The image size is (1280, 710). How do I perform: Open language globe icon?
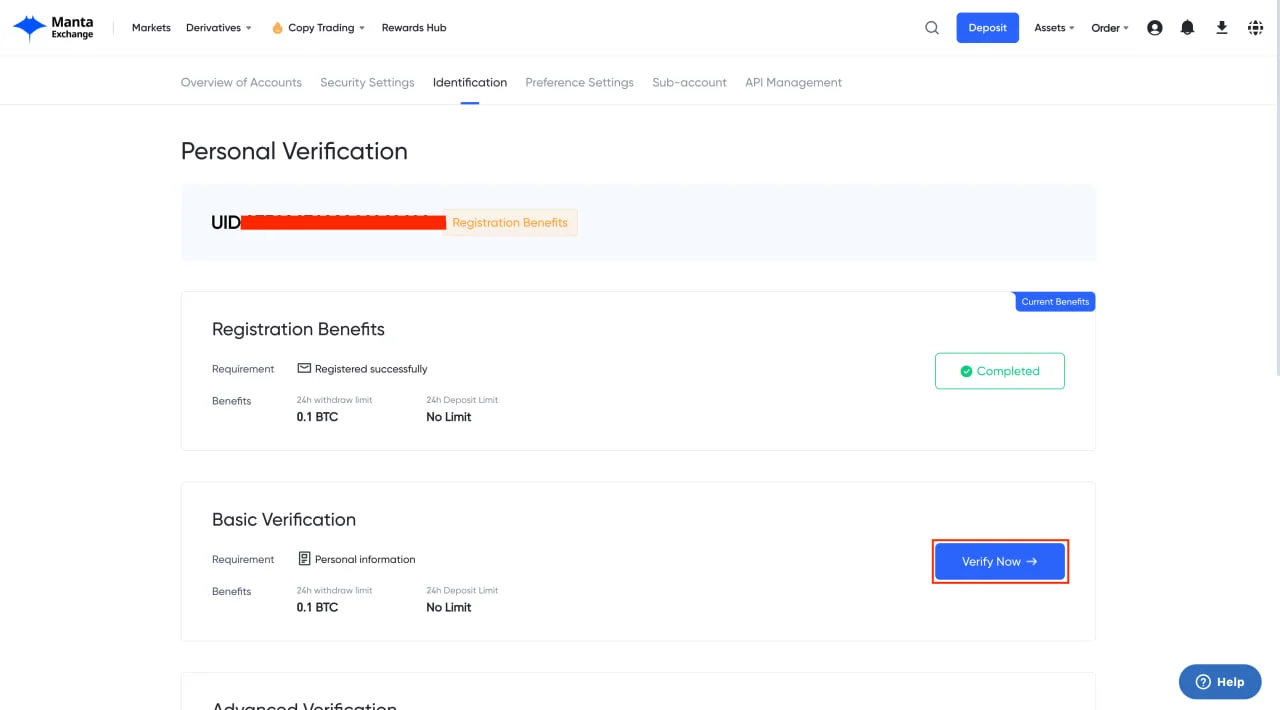[1255, 28]
